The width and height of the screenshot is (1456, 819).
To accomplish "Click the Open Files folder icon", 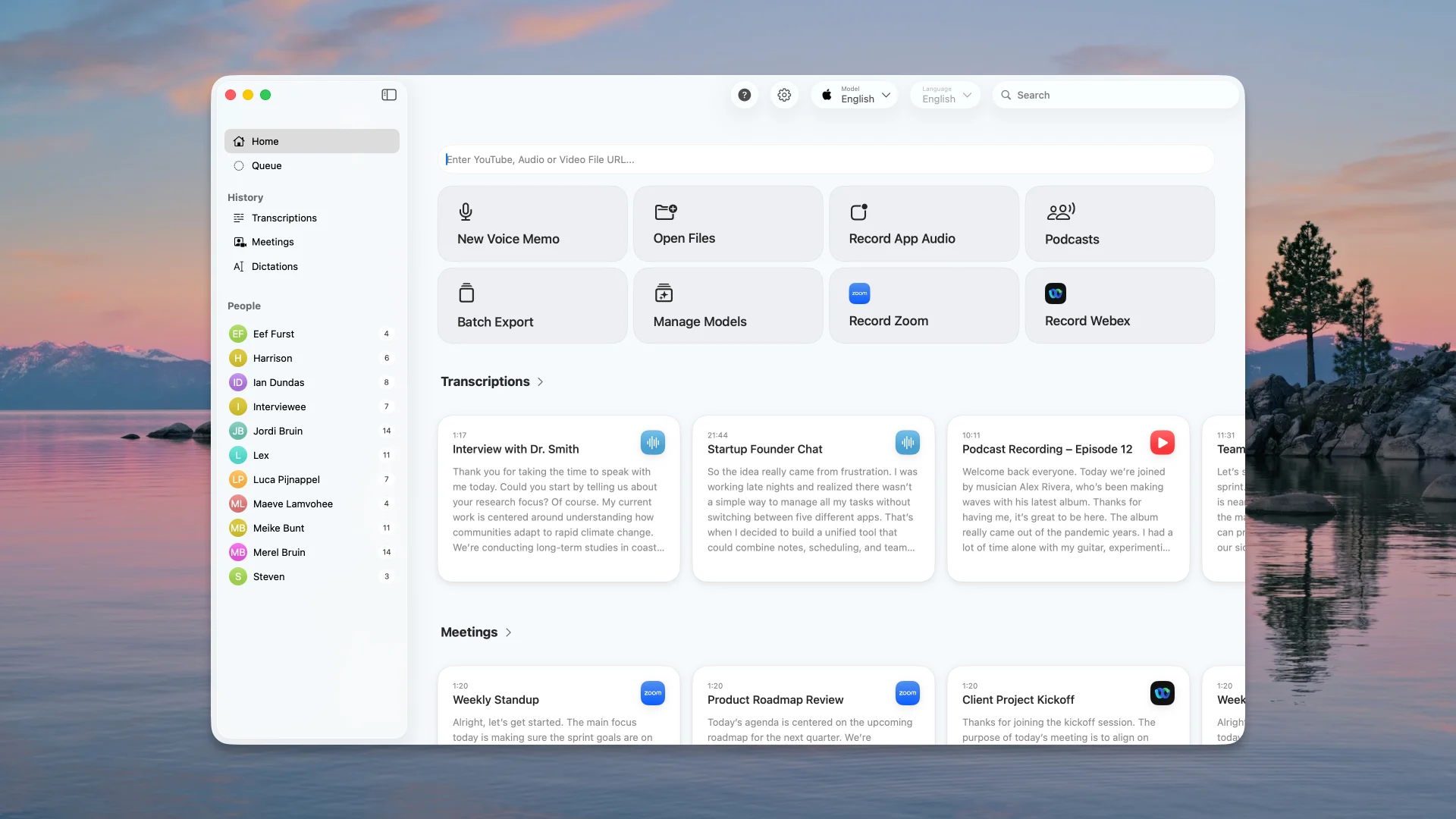I will [x=665, y=212].
